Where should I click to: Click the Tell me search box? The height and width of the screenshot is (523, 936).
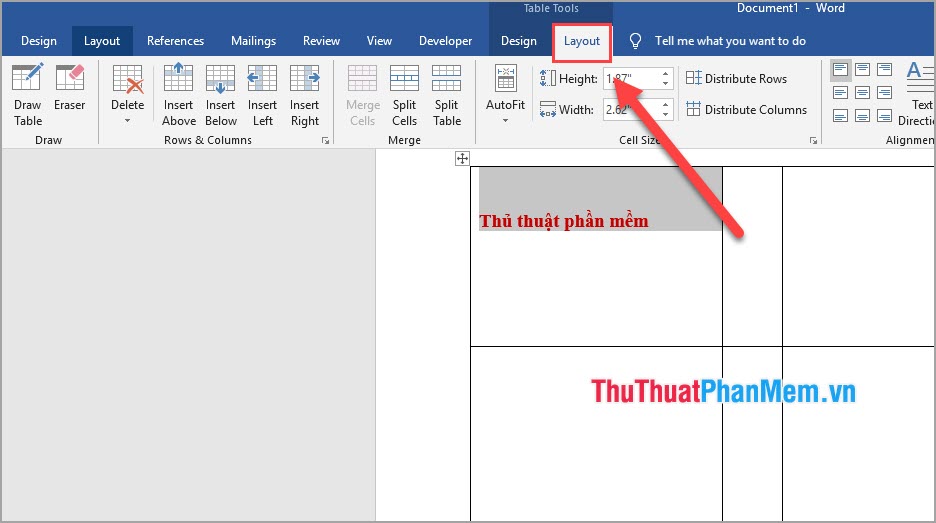coord(730,41)
